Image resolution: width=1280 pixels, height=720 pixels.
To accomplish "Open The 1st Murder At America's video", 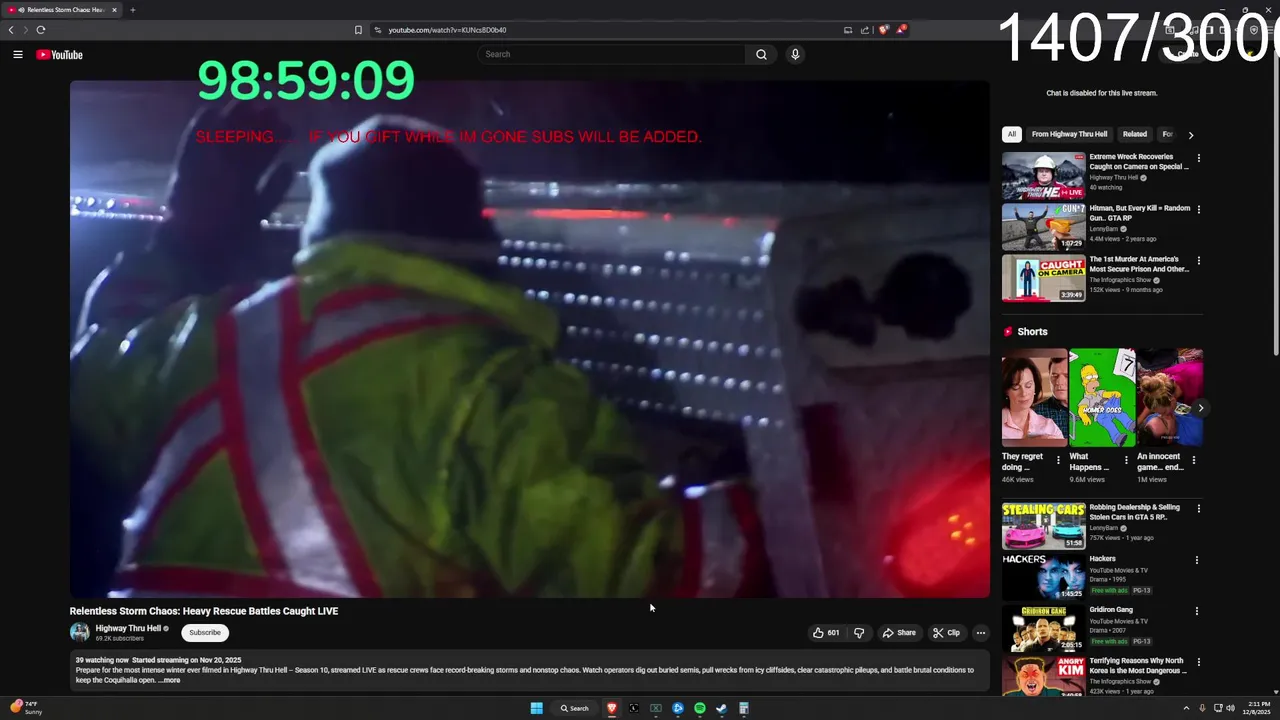I will [x=1043, y=278].
